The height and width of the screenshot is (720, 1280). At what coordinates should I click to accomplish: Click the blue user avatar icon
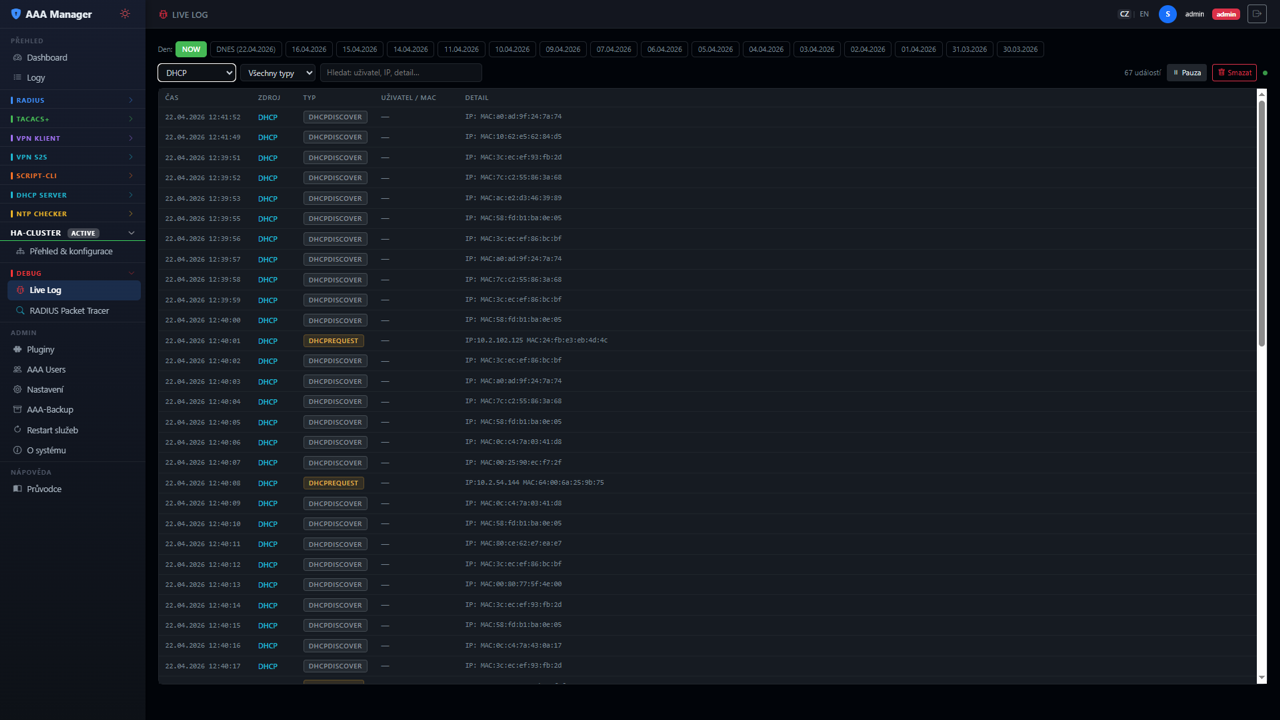pyautogui.click(x=1167, y=14)
